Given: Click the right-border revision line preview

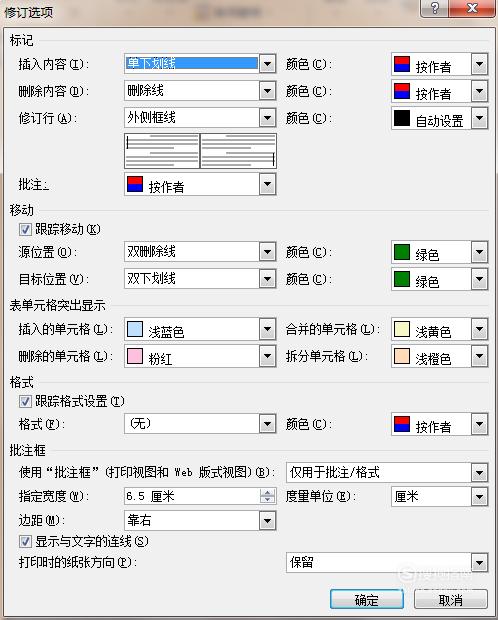Looking at the screenshot, I should click(239, 151).
